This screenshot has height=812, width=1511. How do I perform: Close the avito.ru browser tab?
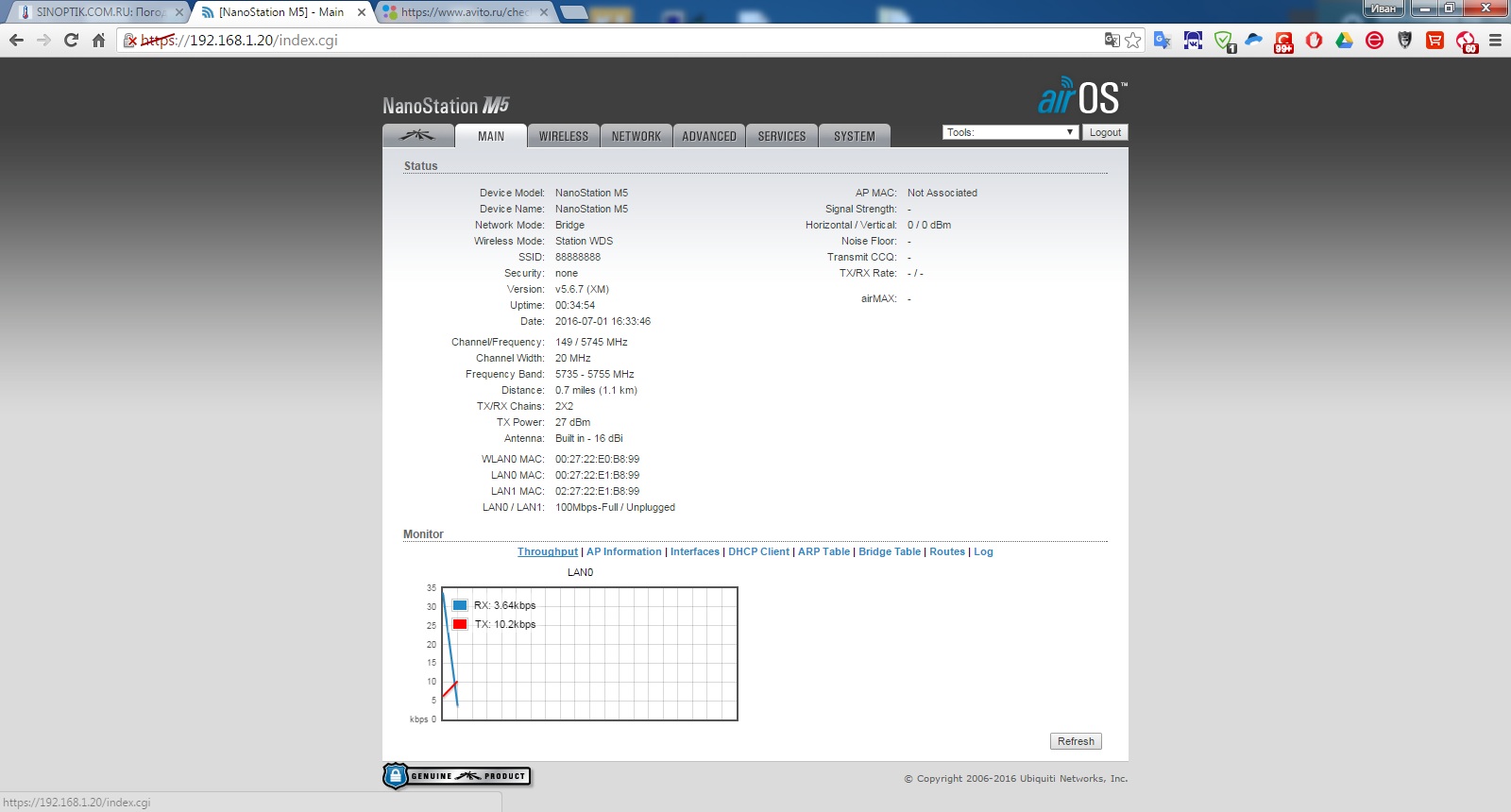pyautogui.click(x=543, y=12)
